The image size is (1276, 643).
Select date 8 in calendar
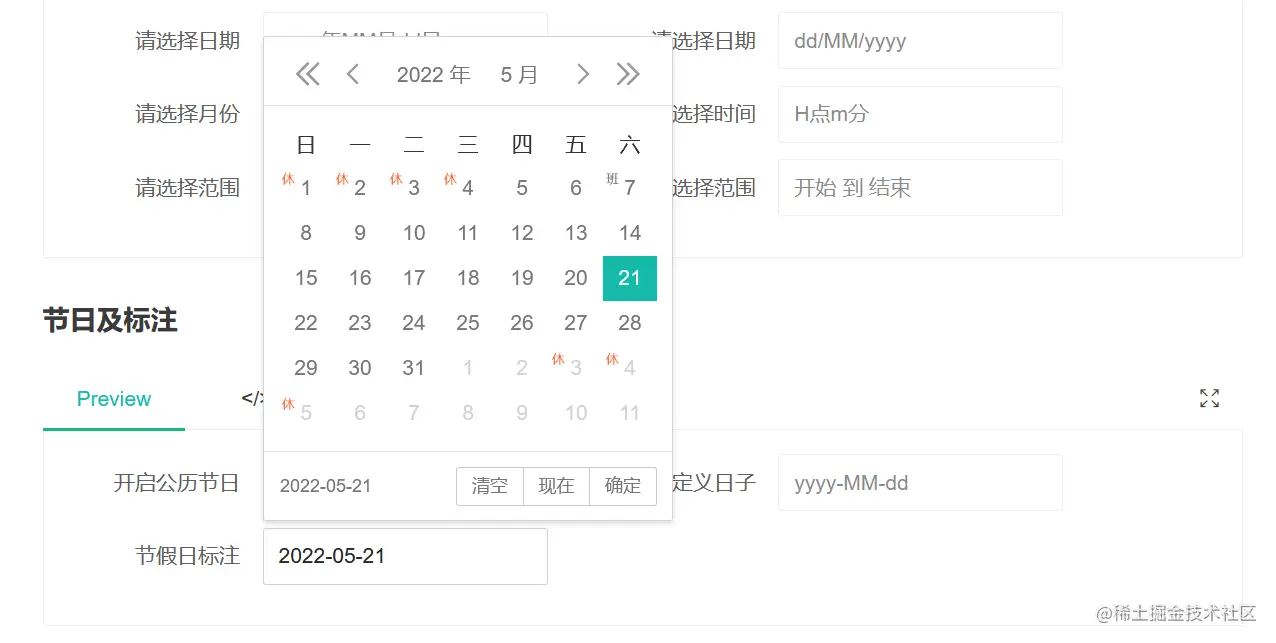tap(306, 233)
